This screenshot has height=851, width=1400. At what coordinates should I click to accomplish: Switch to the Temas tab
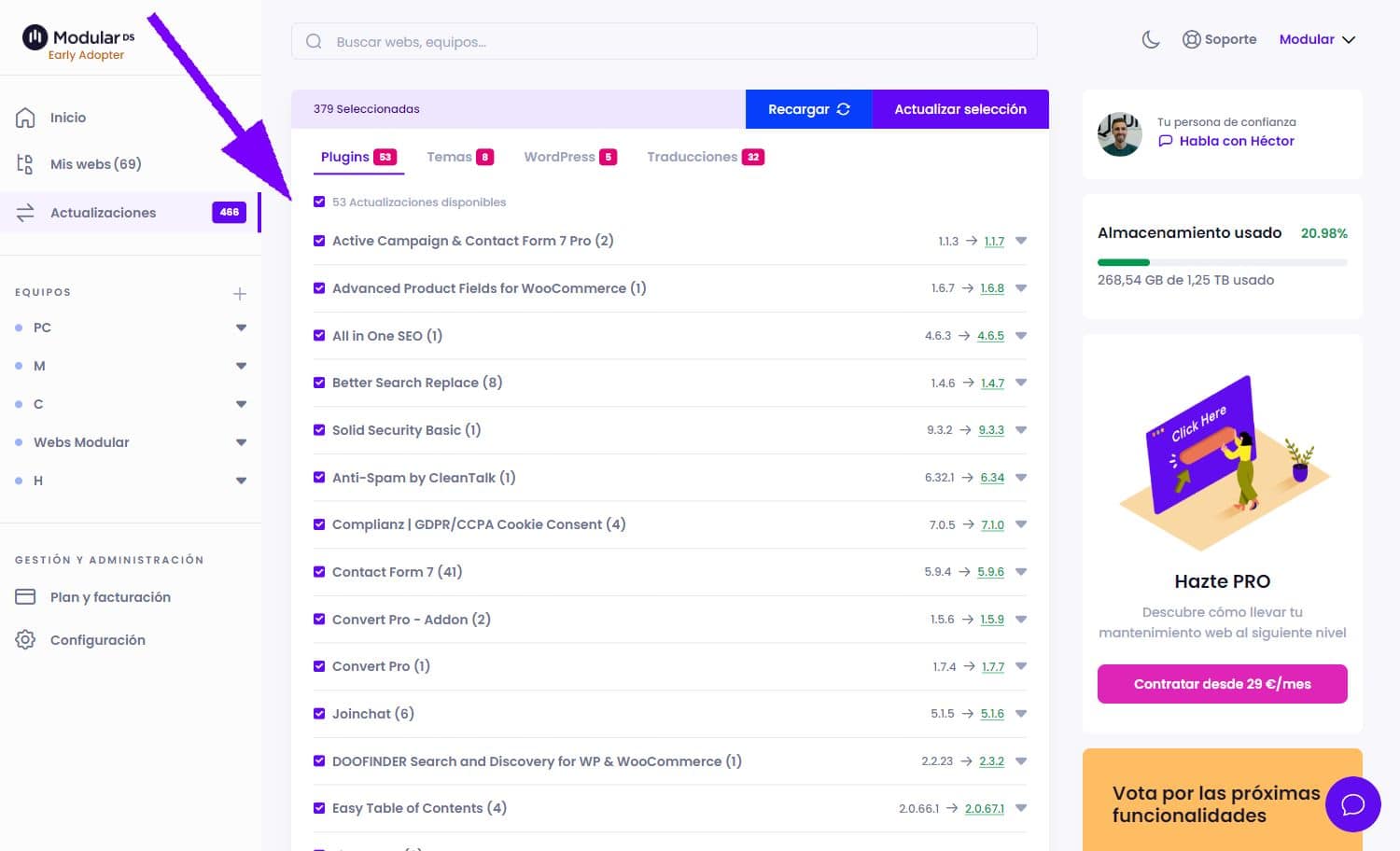pos(460,157)
